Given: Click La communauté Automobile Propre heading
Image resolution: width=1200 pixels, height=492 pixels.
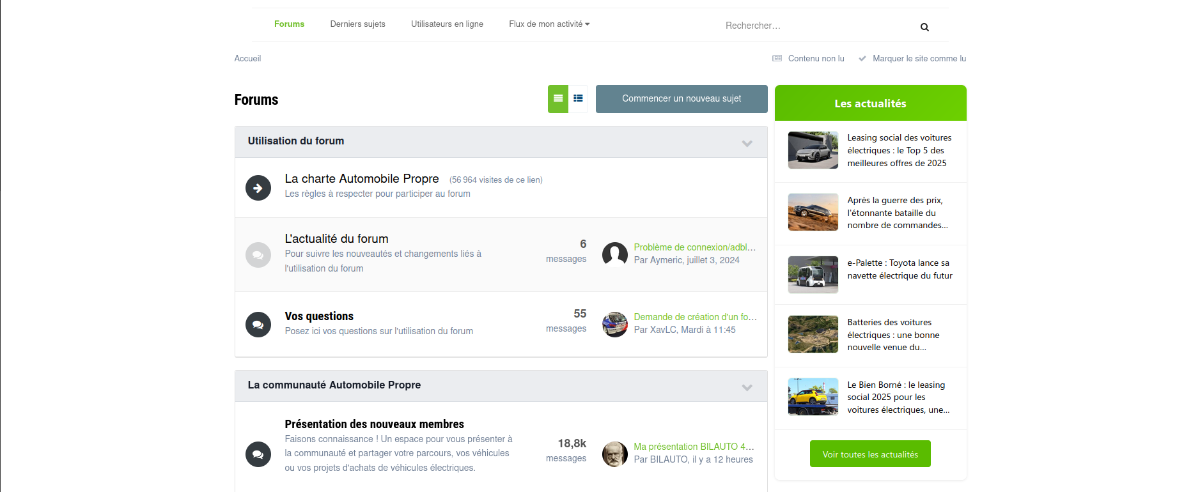Looking at the screenshot, I should (x=334, y=385).
